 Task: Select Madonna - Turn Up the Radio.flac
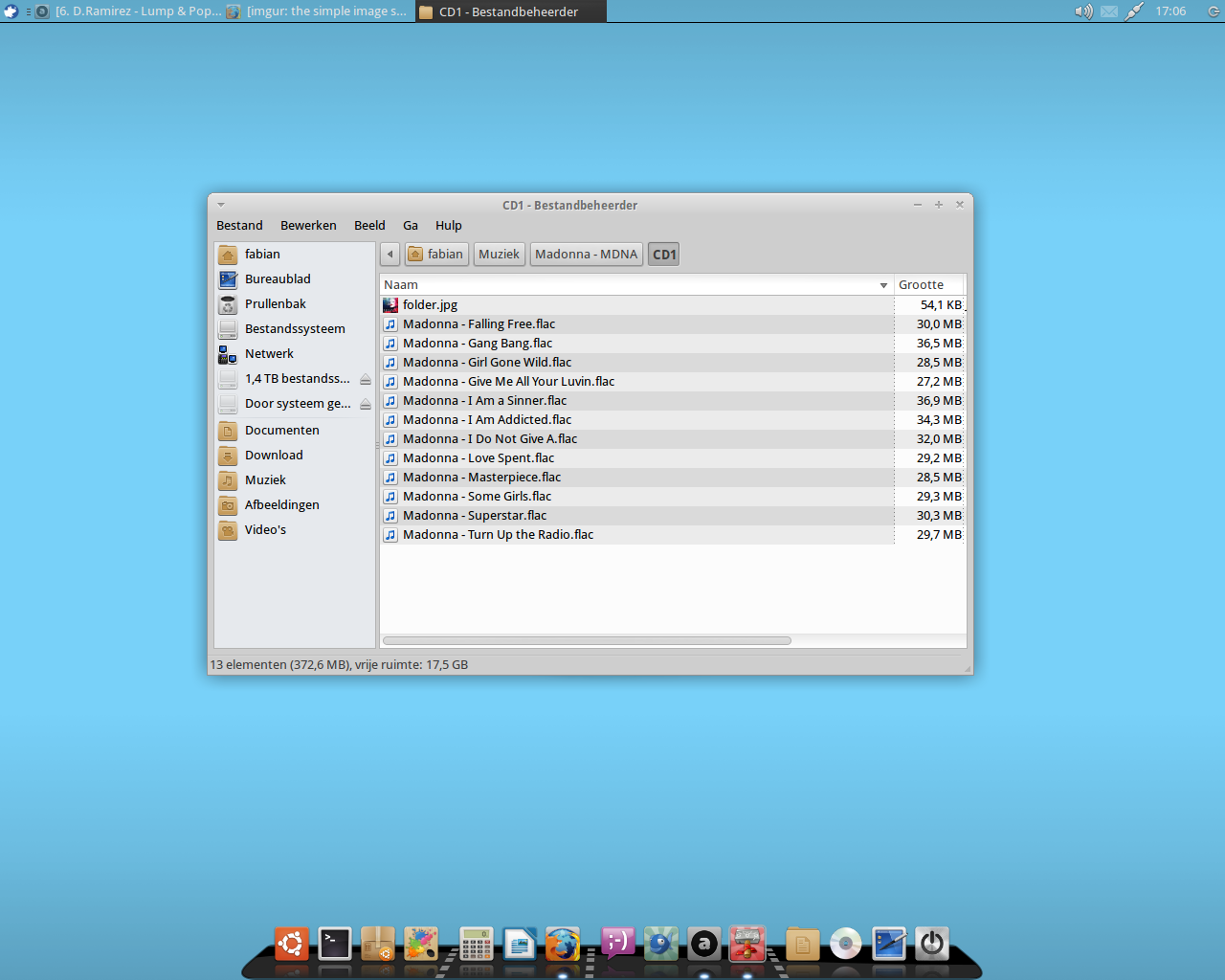[x=672, y=535]
